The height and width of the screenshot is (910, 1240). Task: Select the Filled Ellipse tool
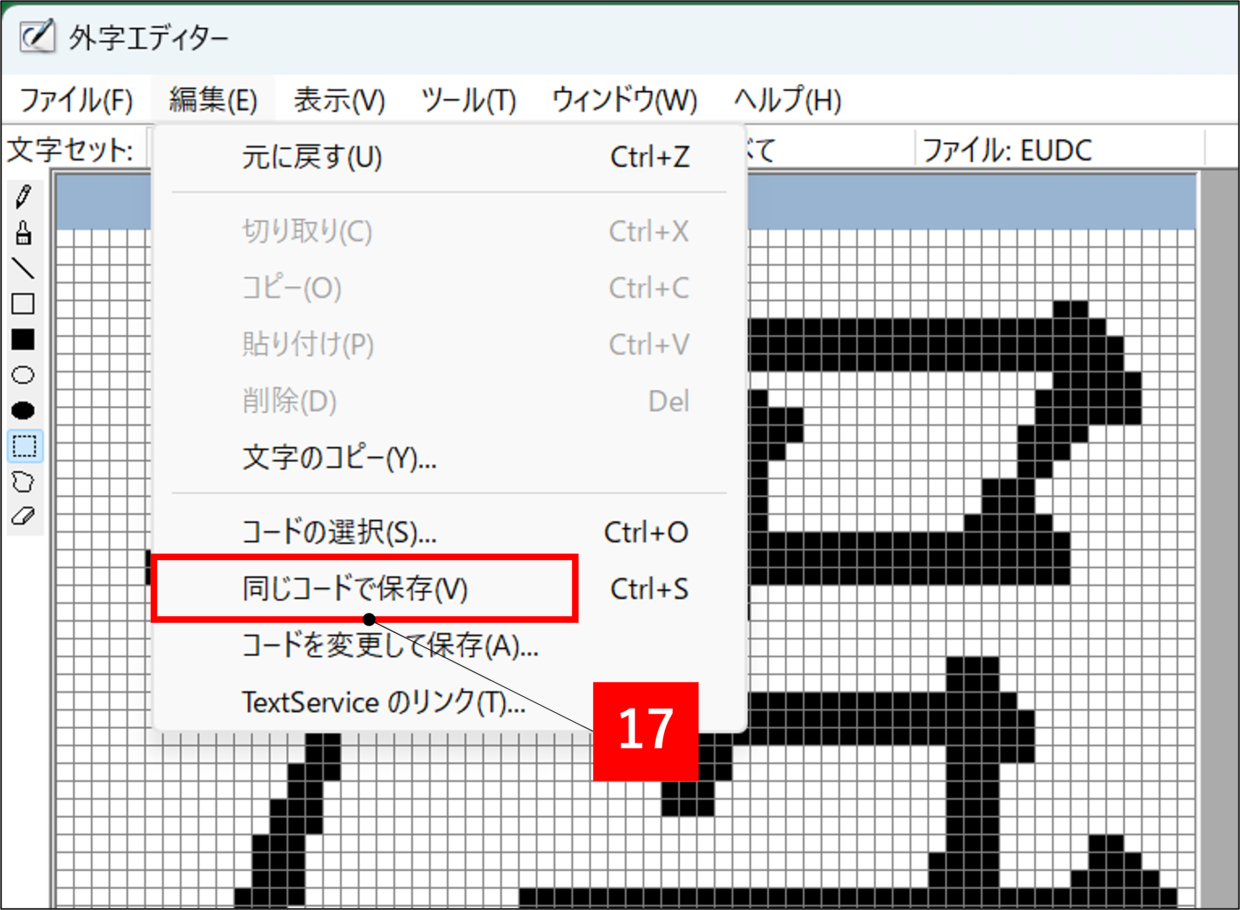coord(23,410)
